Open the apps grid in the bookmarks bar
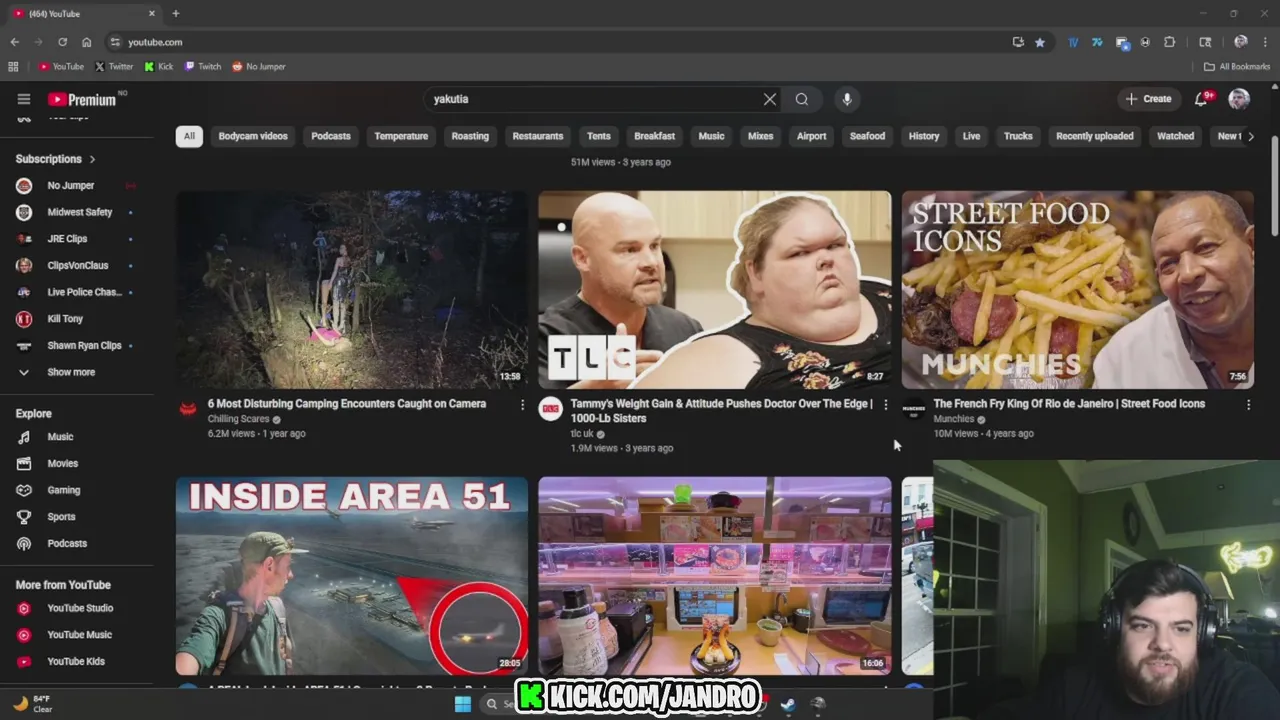This screenshot has width=1280, height=720. pos(13,67)
